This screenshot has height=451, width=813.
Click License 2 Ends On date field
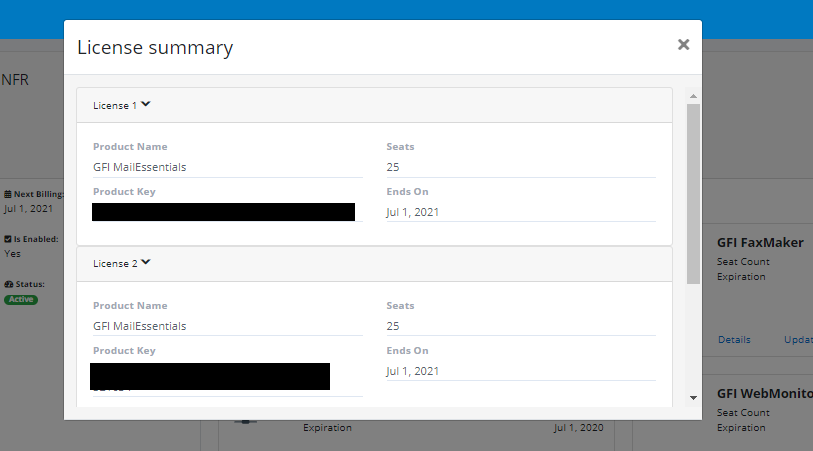pyautogui.click(x=521, y=371)
